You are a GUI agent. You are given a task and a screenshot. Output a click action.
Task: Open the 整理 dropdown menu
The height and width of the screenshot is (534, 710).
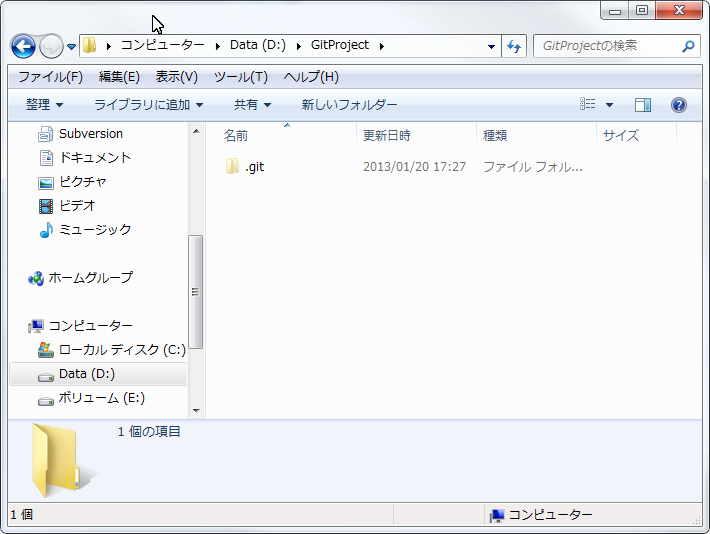coord(44,105)
